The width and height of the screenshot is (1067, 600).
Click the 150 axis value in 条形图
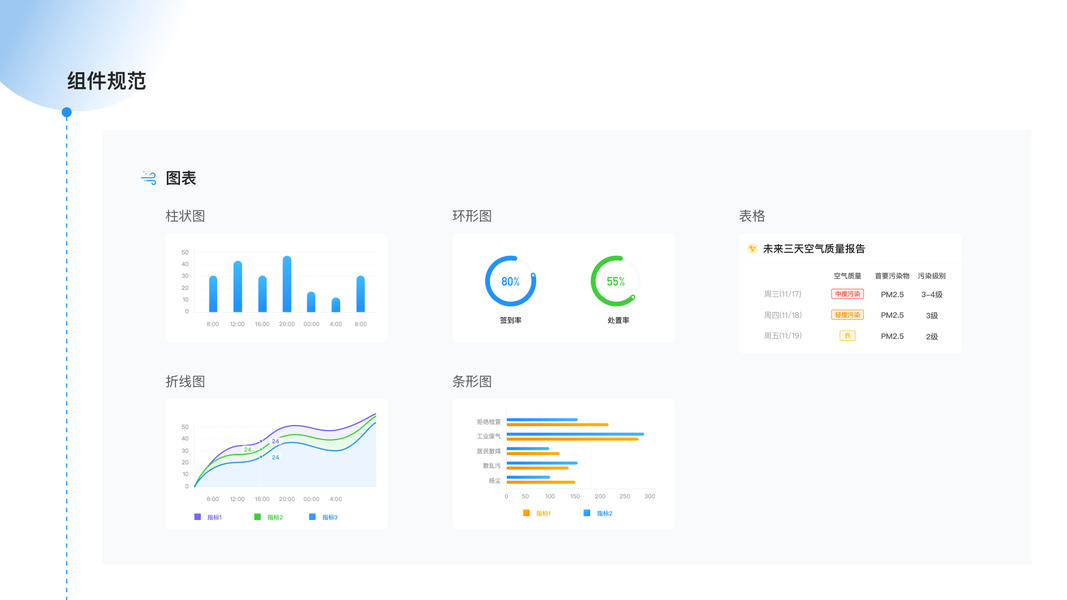[575, 497]
